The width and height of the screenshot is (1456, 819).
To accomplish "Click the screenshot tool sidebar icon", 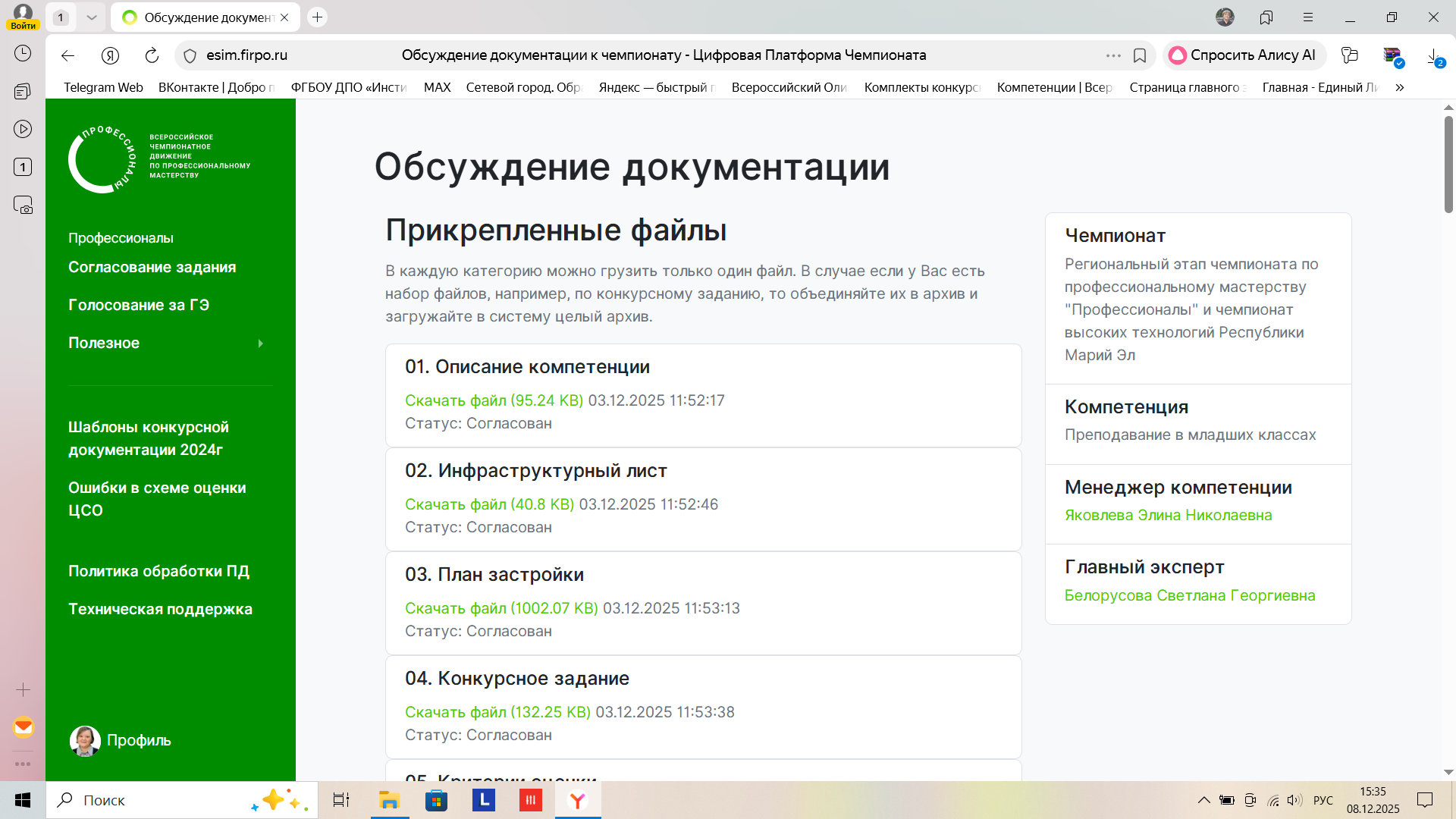I will [23, 205].
